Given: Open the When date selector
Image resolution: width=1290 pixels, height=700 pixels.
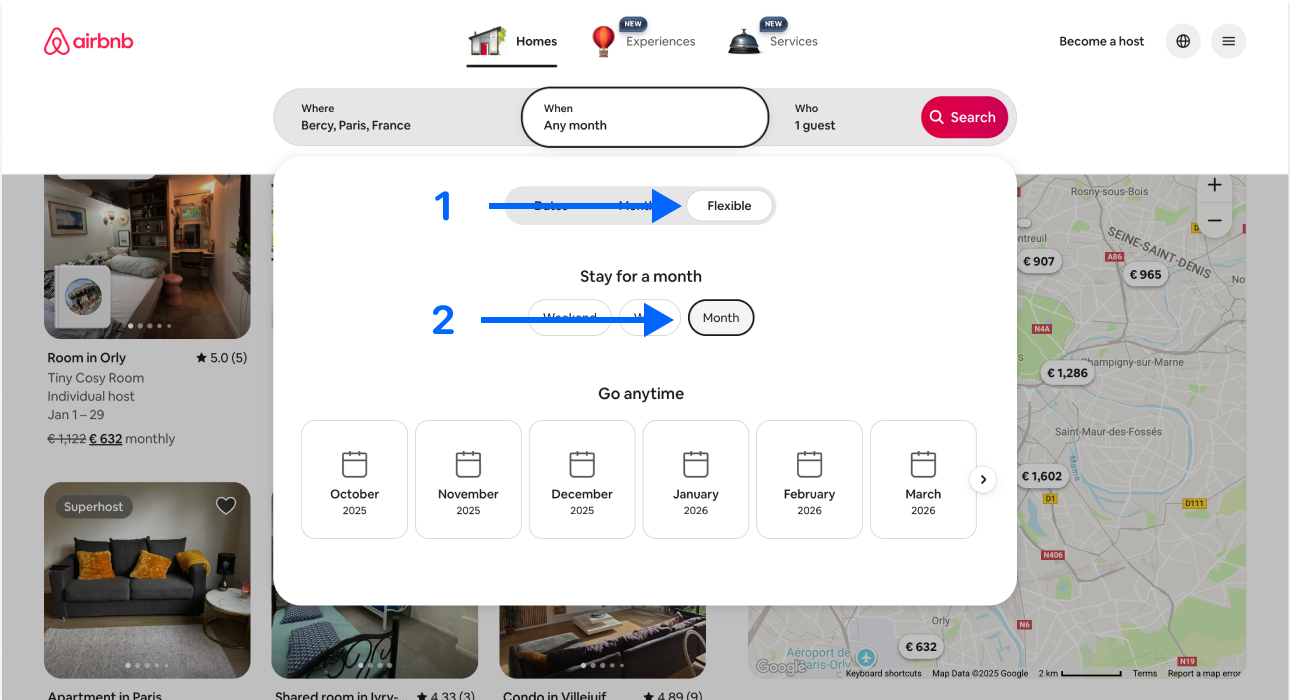Looking at the screenshot, I should point(644,117).
